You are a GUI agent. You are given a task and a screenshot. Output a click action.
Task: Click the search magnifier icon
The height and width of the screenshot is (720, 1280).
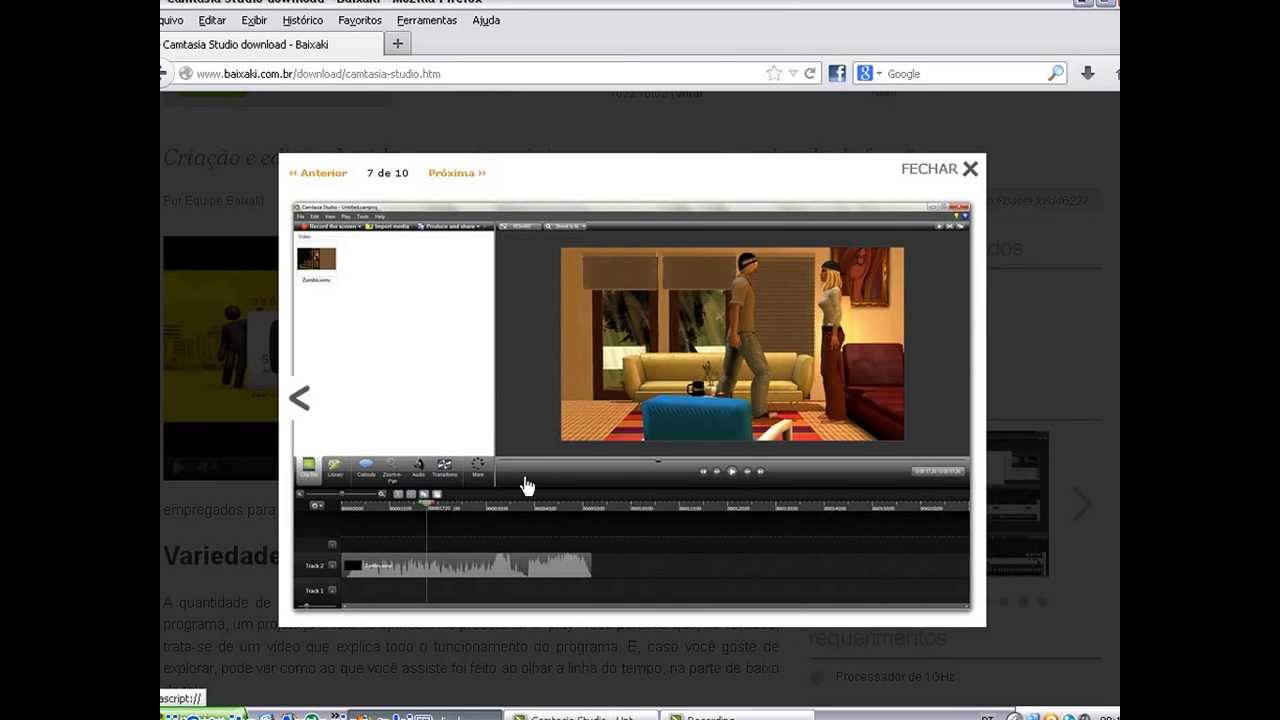point(1056,73)
